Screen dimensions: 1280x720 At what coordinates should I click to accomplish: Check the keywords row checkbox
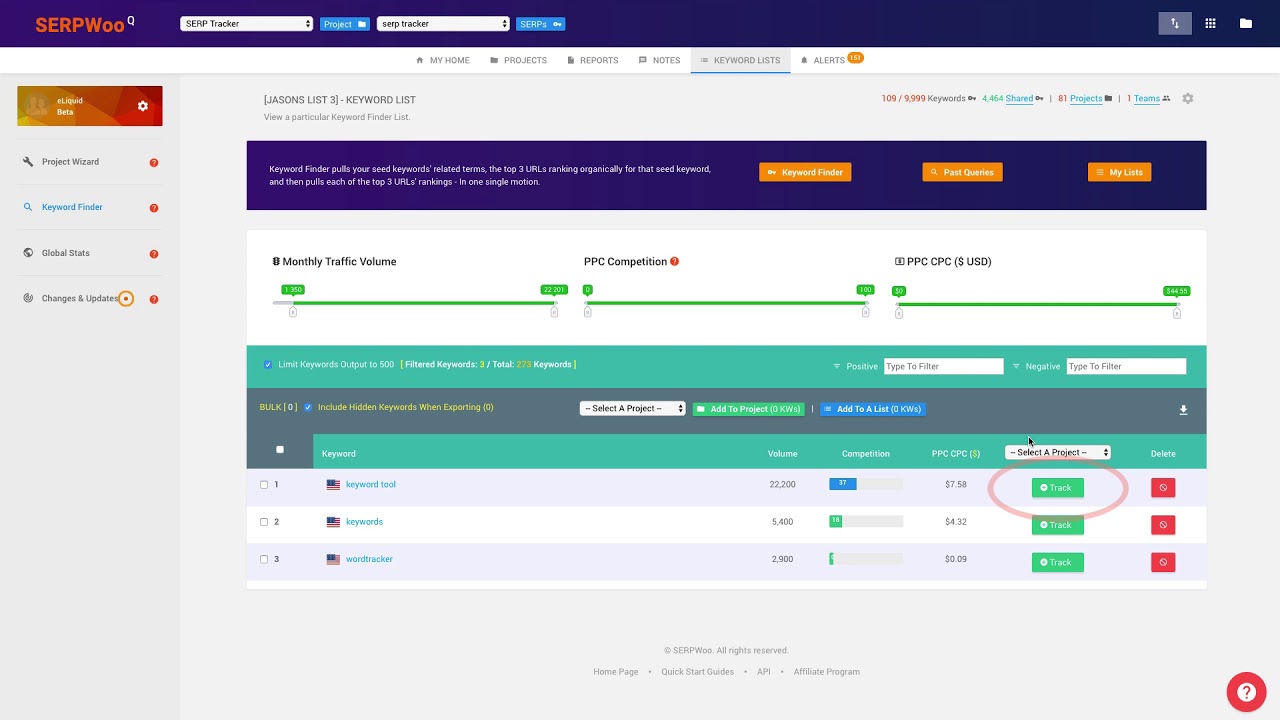(x=264, y=522)
